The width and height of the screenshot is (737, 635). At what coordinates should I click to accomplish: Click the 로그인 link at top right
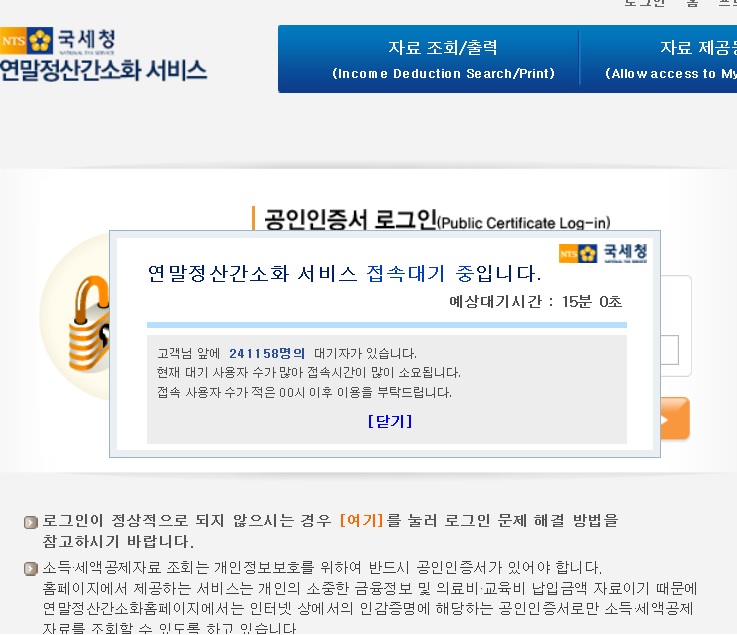click(644, 3)
